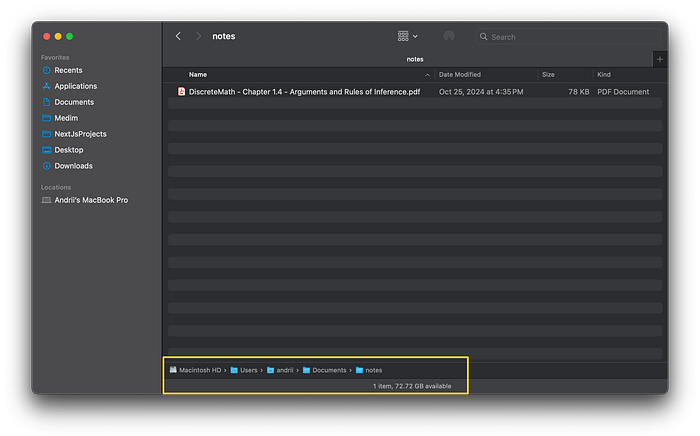700x436 pixels.
Task: Click the 78 KB size value
Action: [x=579, y=92]
